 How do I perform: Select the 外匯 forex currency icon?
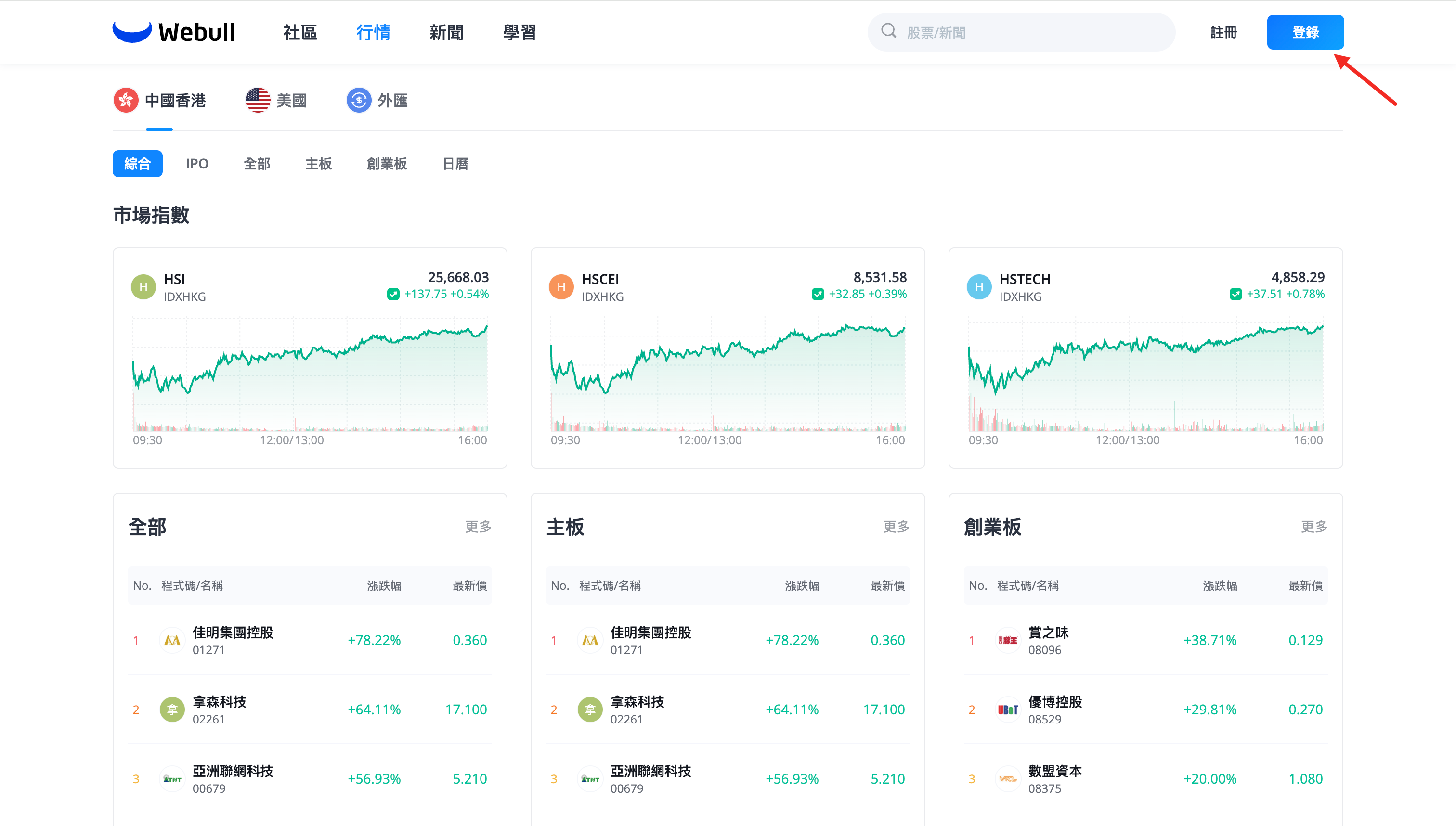pyautogui.click(x=359, y=101)
